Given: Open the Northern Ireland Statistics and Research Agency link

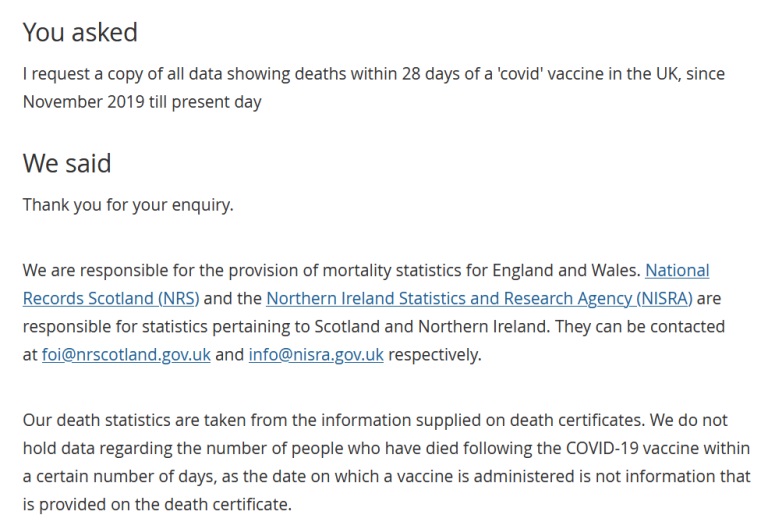Looking at the screenshot, I should [x=479, y=298].
